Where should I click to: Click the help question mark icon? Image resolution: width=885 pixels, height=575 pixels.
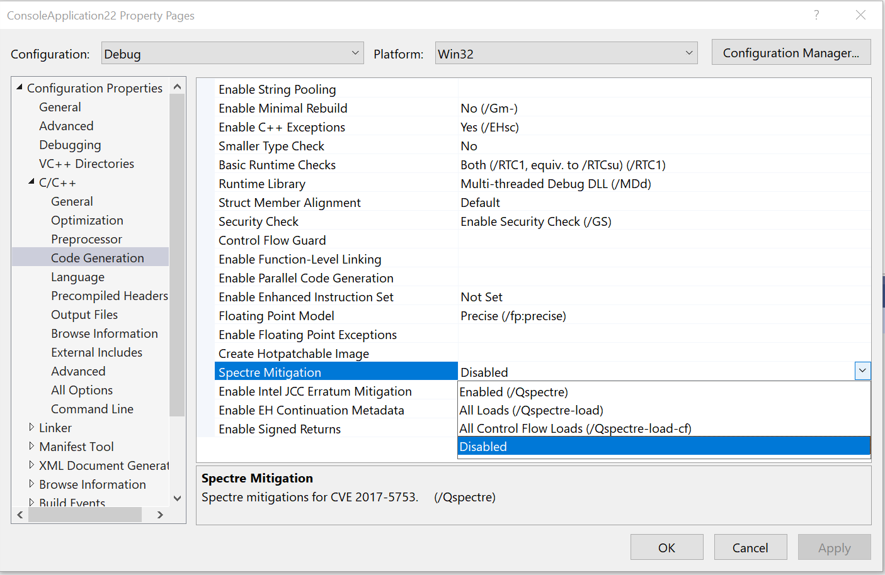816,15
